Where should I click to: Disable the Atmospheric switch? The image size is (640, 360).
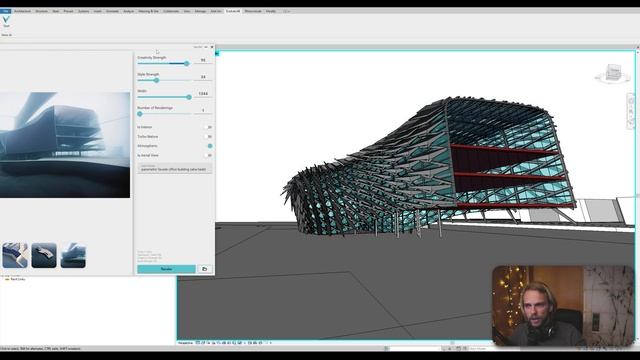(209, 146)
